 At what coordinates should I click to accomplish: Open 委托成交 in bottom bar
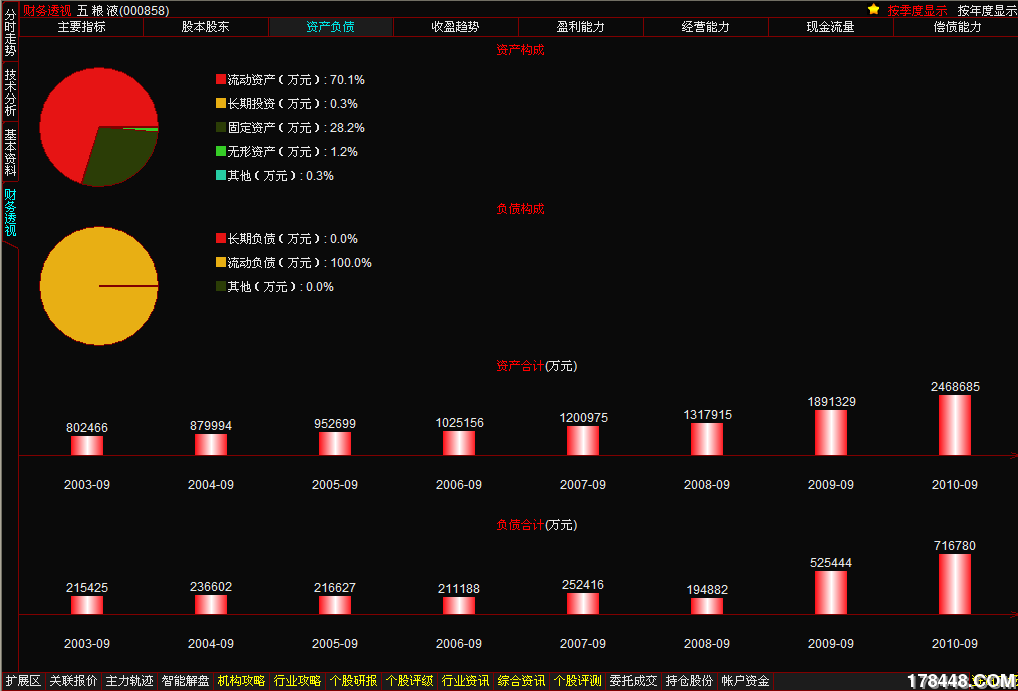pyautogui.click(x=633, y=681)
